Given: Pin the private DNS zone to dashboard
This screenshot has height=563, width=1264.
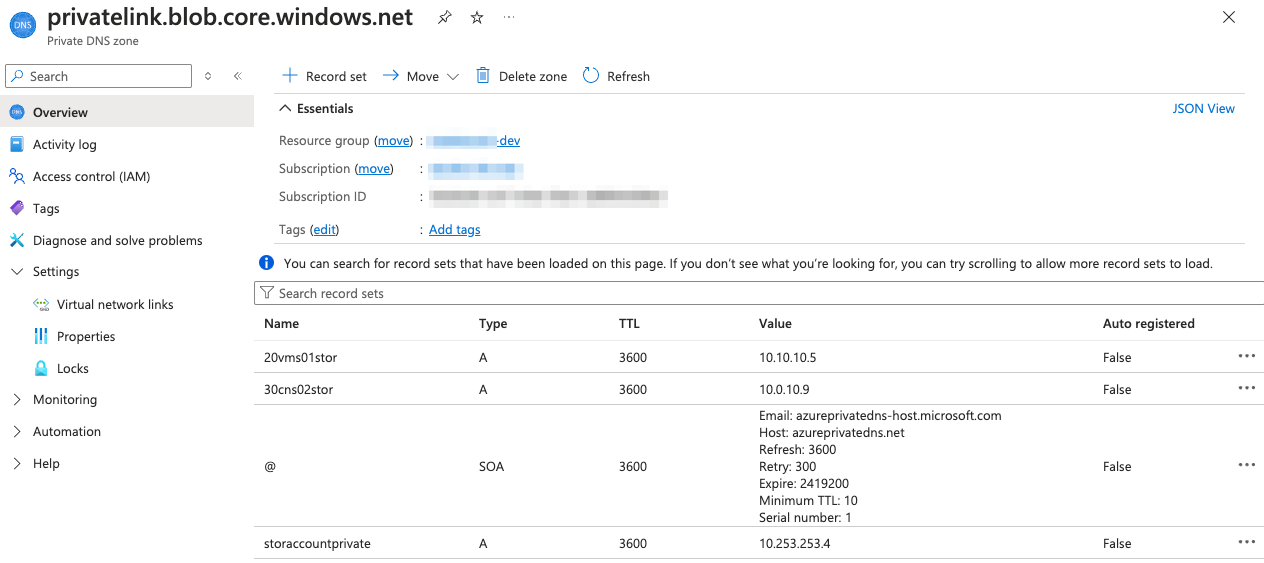Looking at the screenshot, I should tap(444, 18).
